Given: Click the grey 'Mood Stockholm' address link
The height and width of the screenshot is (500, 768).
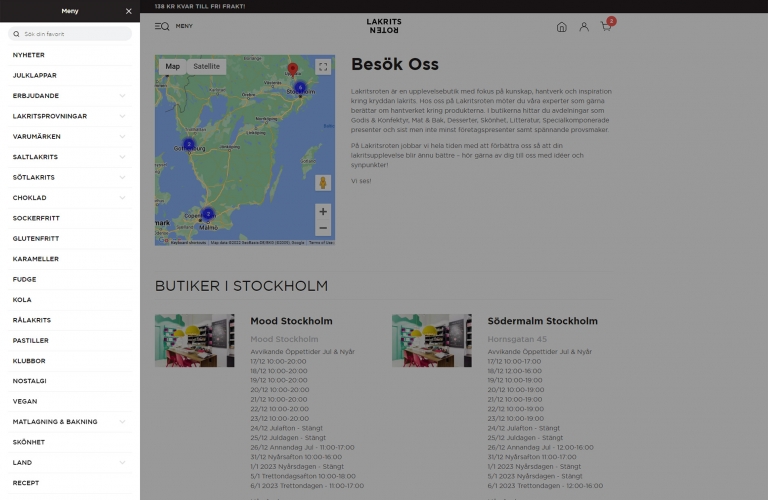Looking at the screenshot, I should coord(284,339).
